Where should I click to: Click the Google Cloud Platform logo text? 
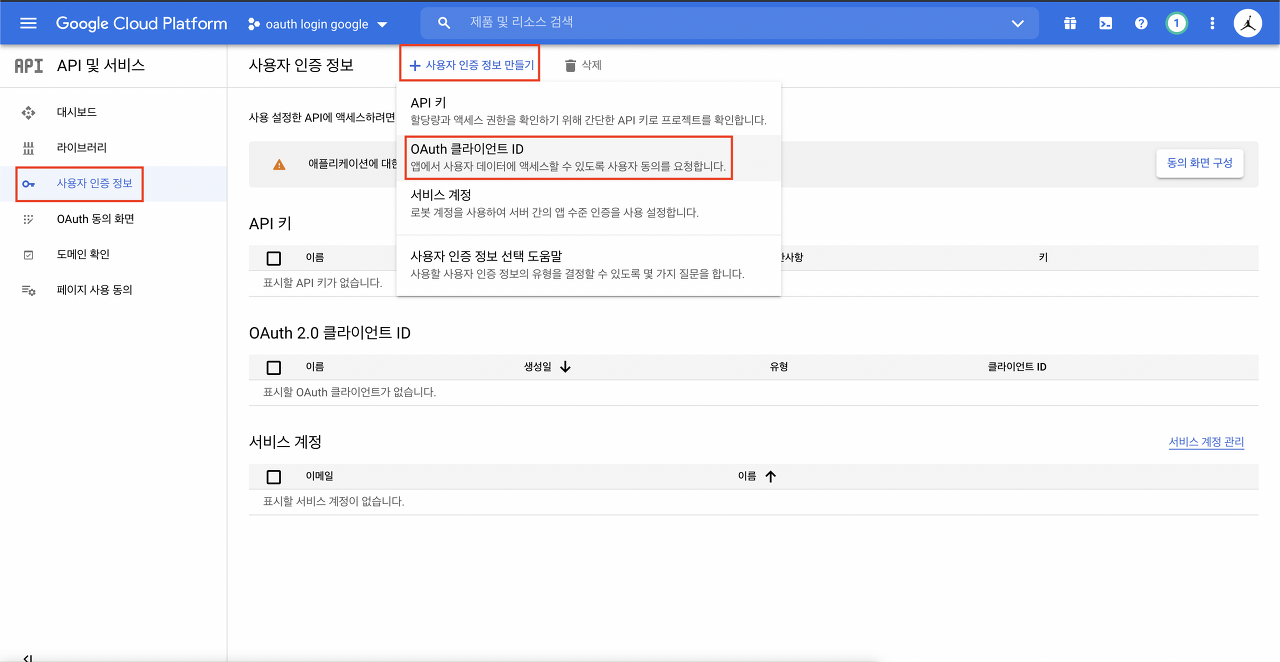point(141,23)
